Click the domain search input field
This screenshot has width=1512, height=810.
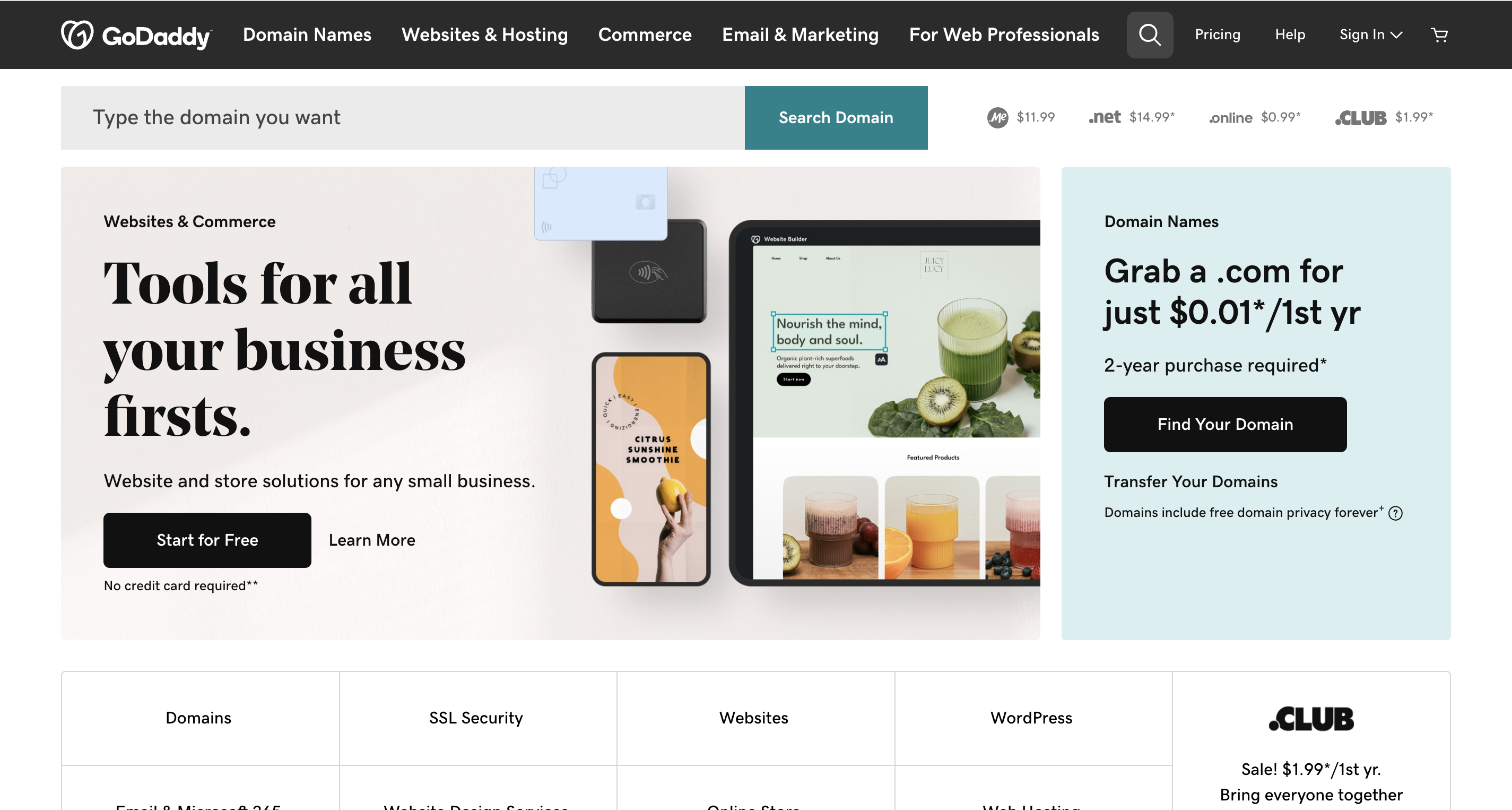click(403, 117)
